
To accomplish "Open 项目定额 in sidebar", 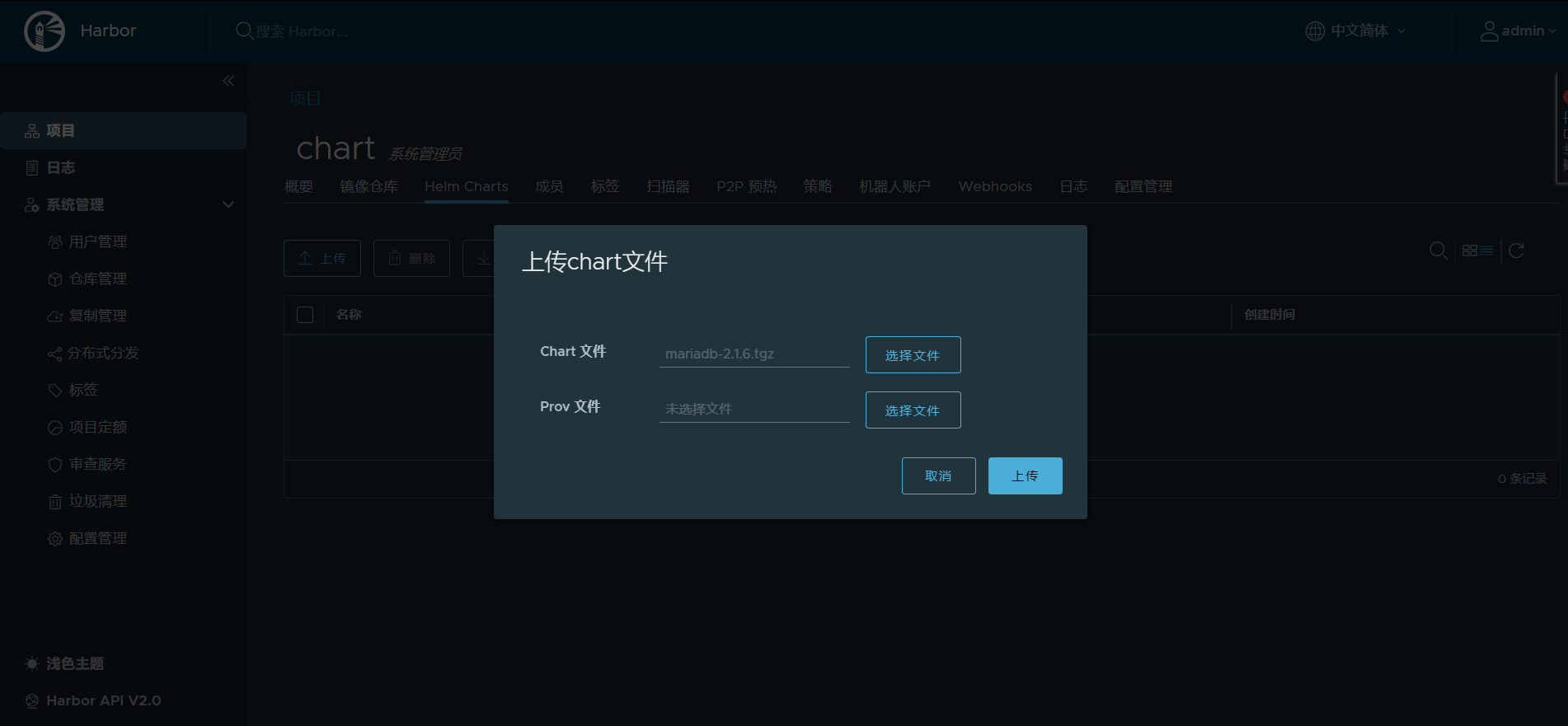I will coord(97,428).
